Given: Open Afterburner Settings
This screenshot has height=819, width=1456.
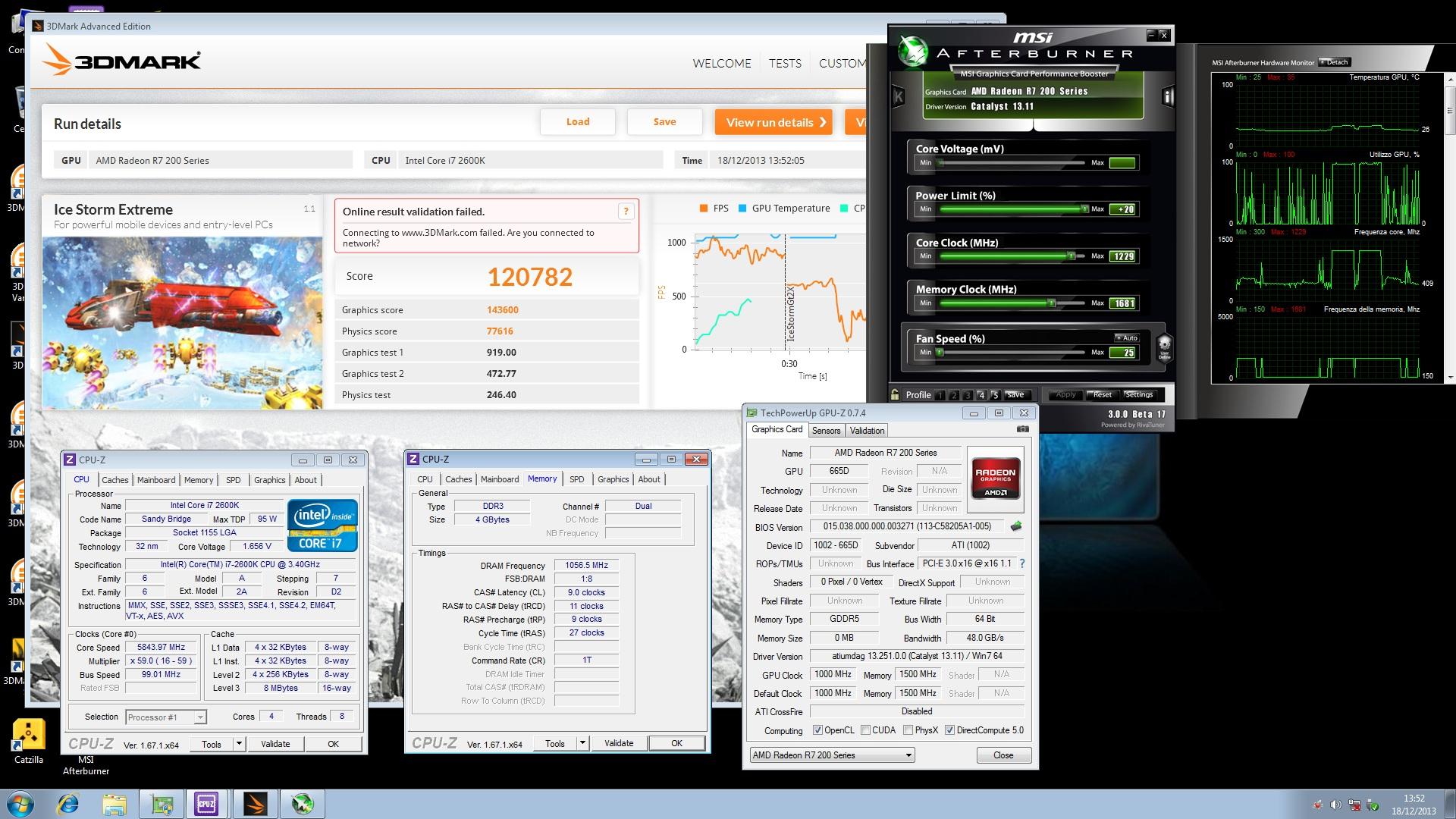Looking at the screenshot, I should click(x=1139, y=394).
